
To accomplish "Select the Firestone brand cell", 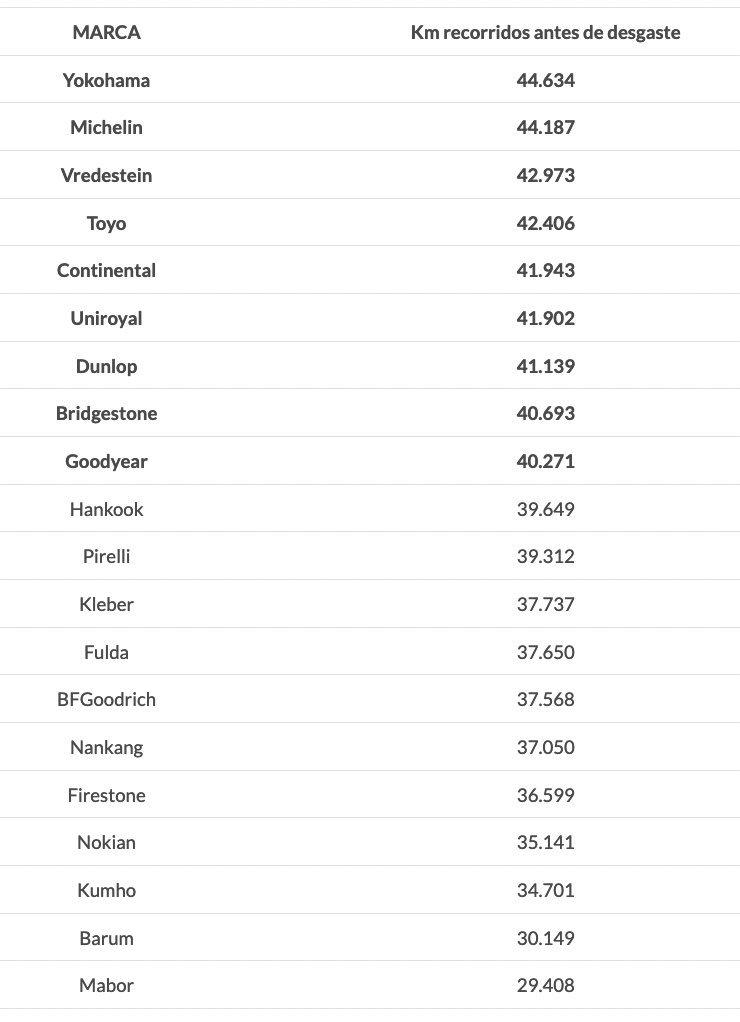I will [106, 795].
